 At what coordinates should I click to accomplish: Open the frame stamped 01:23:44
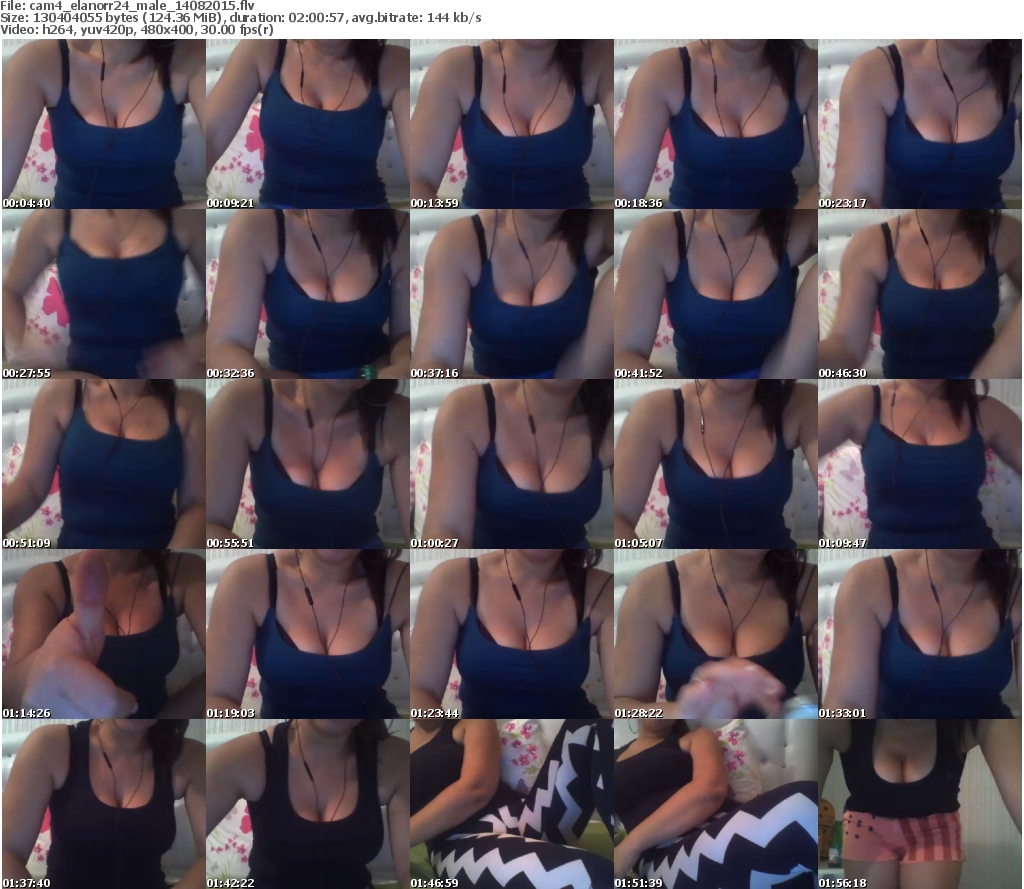(512, 634)
